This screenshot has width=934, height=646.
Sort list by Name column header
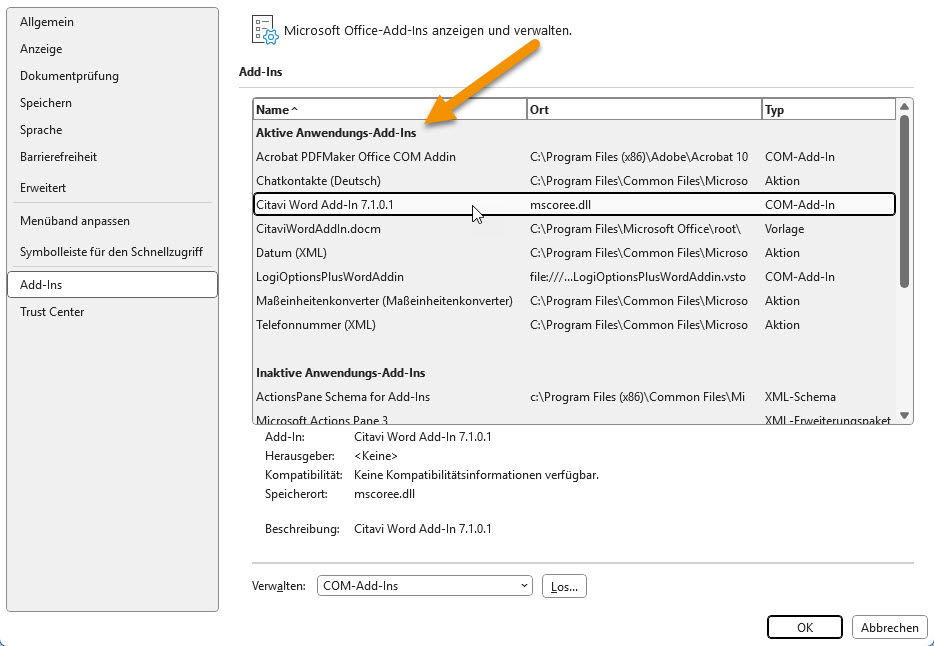point(389,110)
